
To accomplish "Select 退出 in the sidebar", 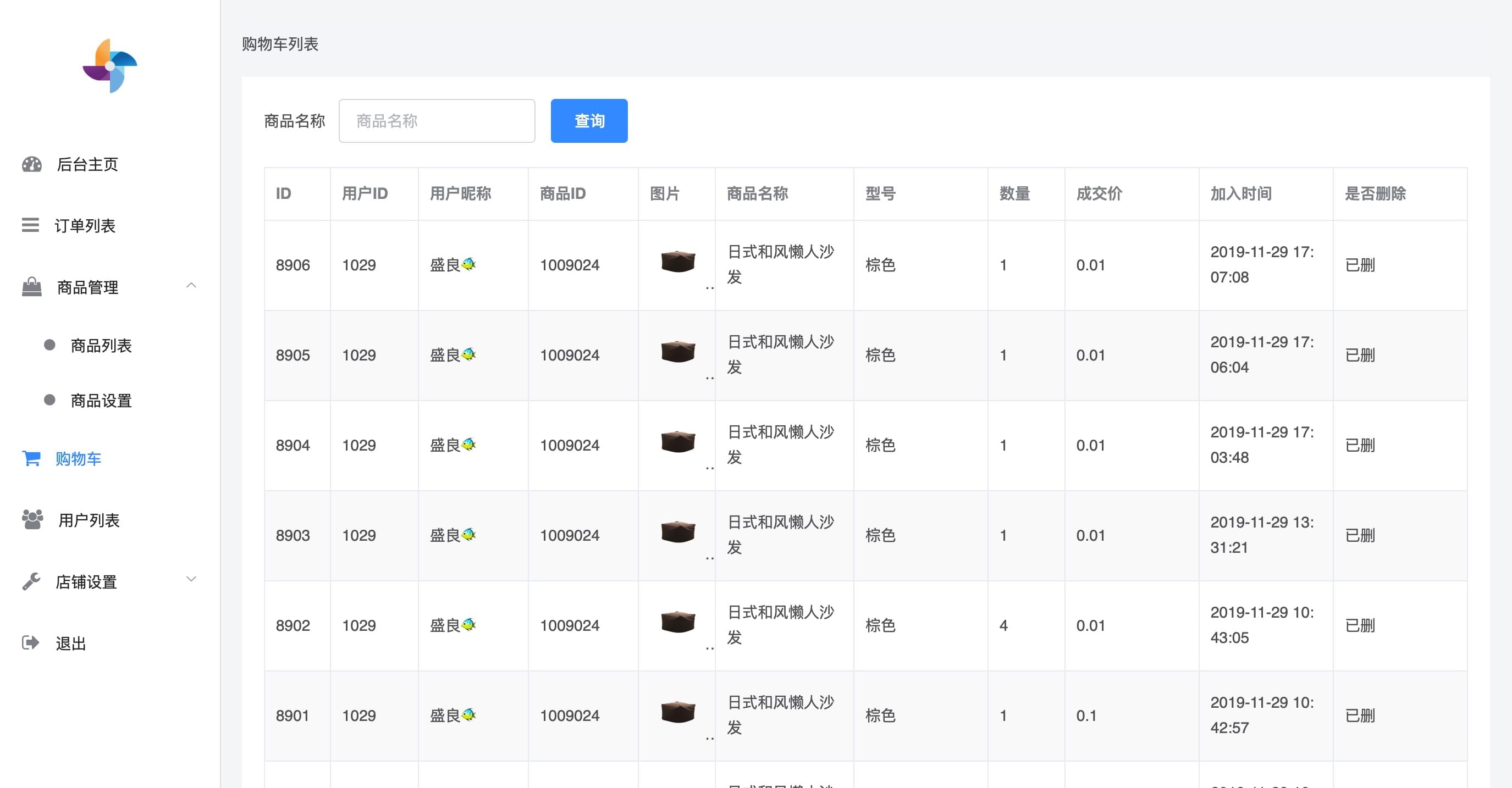I will click(x=71, y=643).
